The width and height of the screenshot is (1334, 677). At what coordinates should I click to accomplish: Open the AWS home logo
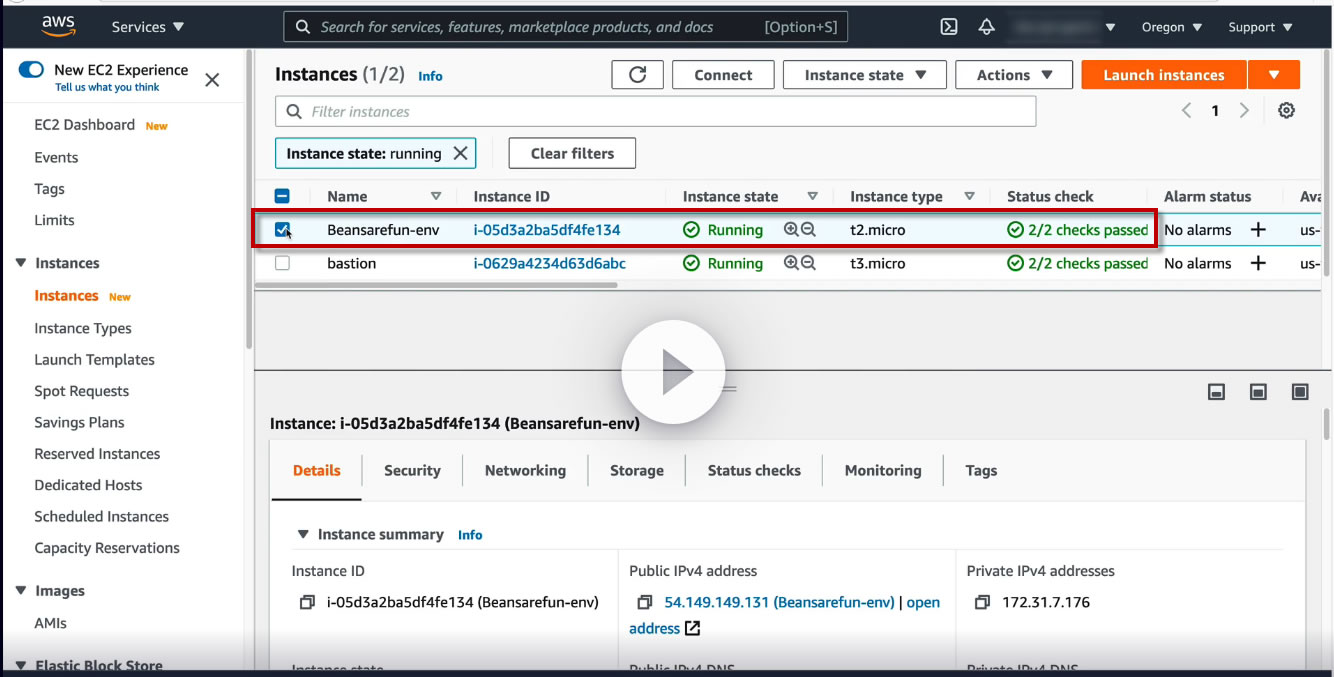tap(57, 26)
